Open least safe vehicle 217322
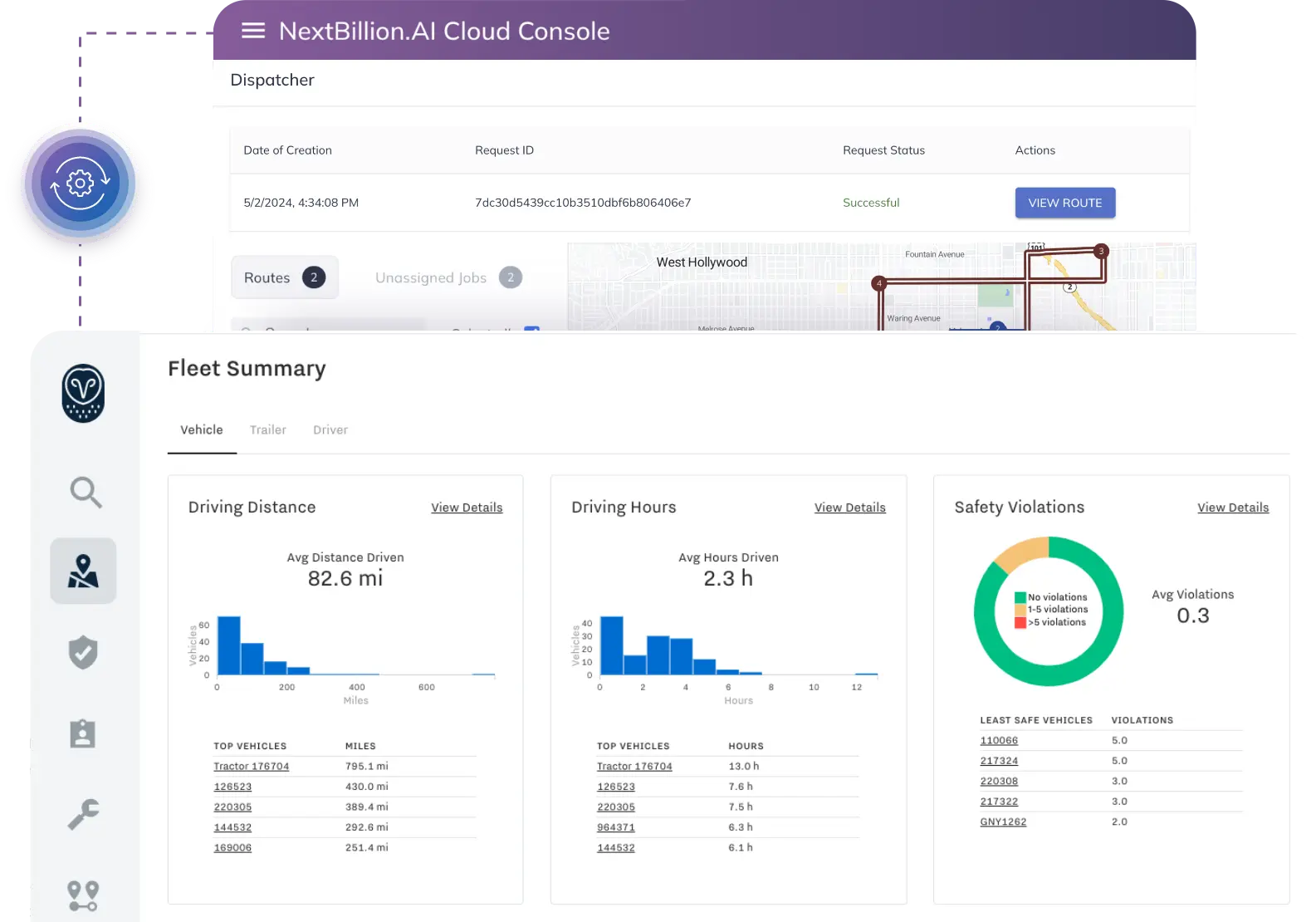This screenshot has width=1316, height=922. pyautogui.click(x=999, y=802)
